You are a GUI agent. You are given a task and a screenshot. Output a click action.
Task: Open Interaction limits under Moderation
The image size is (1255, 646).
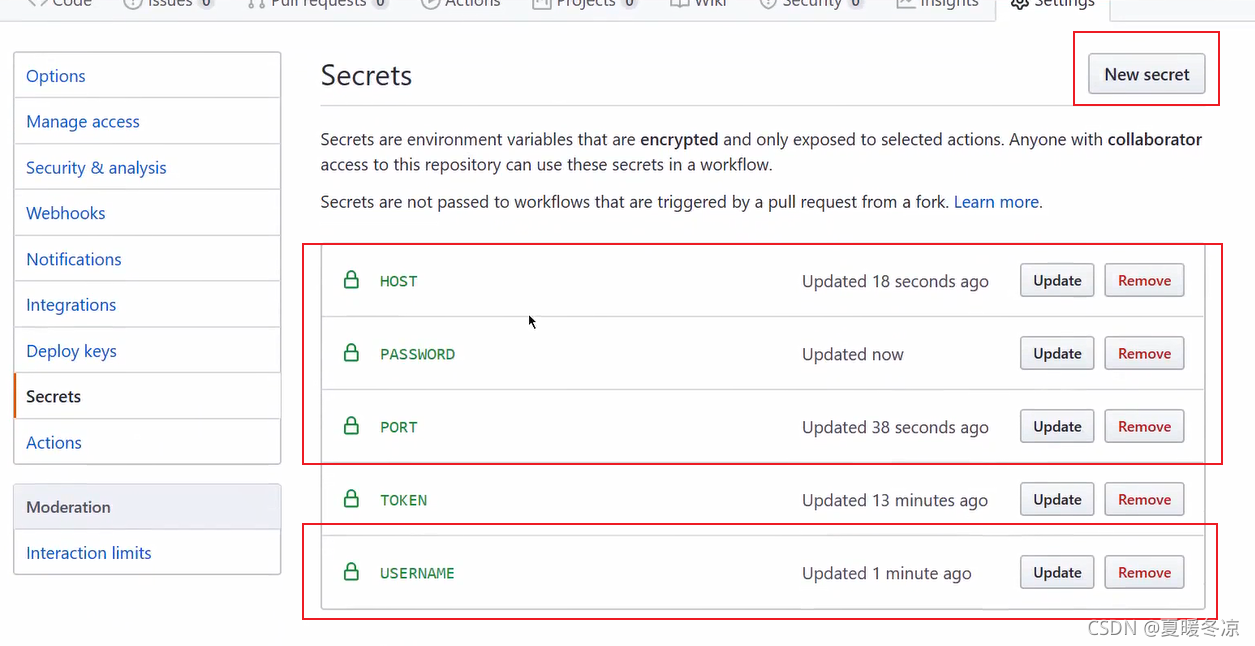click(x=147, y=553)
